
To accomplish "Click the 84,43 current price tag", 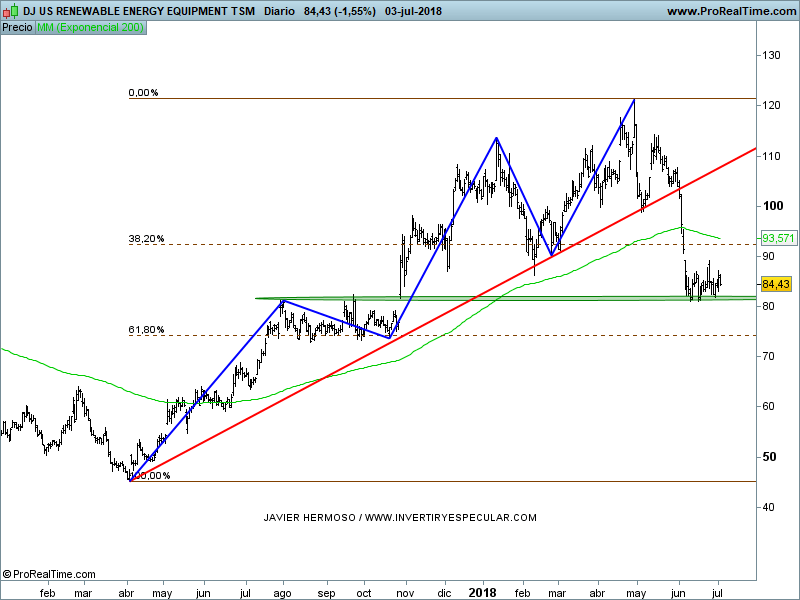I will (x=776, y=283).
